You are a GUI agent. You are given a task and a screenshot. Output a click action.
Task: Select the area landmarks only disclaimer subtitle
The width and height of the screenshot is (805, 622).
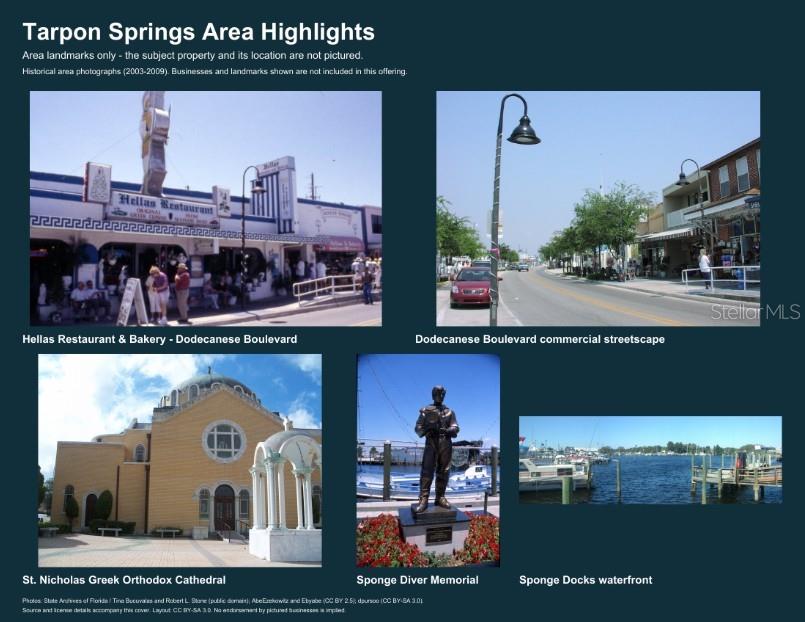(193, 55)
